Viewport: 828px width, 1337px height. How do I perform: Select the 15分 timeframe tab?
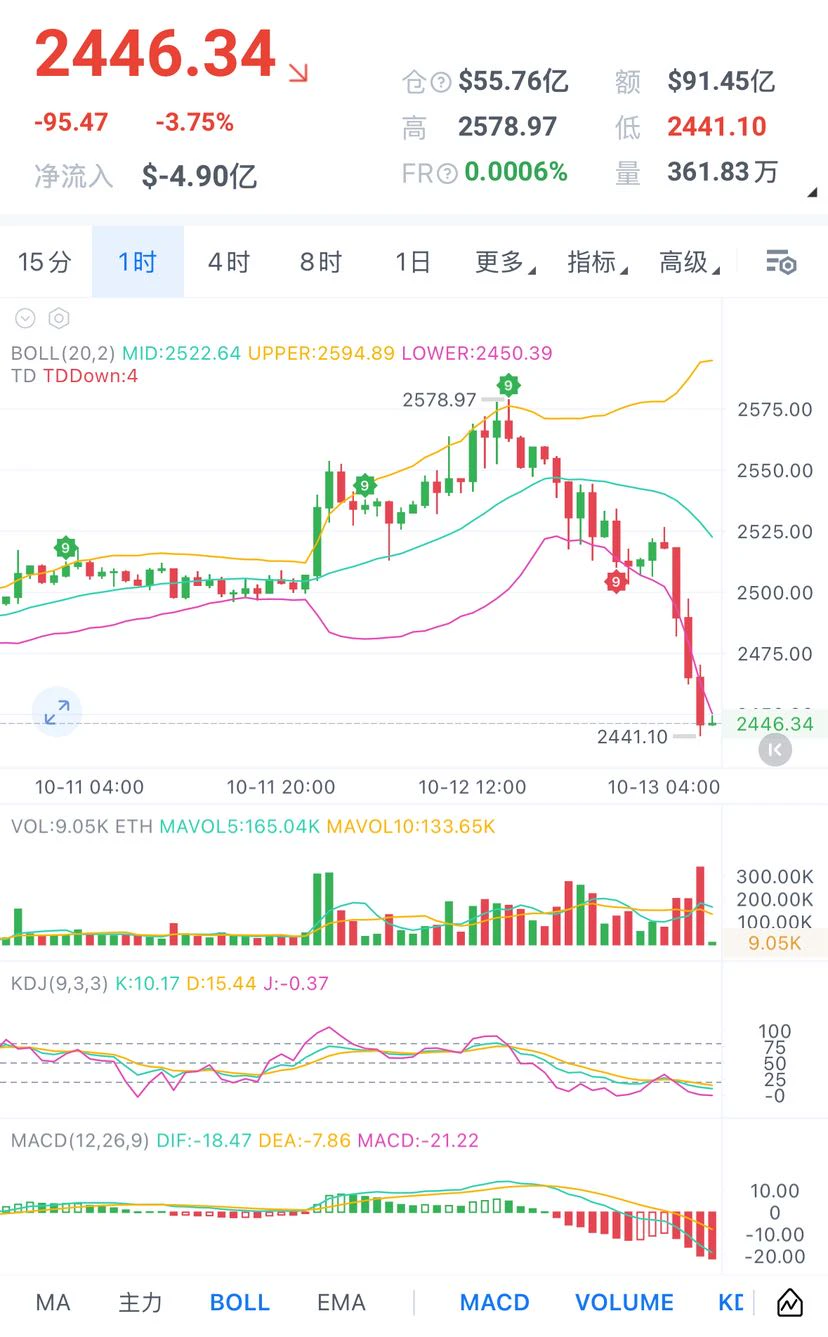pos(45,262)
